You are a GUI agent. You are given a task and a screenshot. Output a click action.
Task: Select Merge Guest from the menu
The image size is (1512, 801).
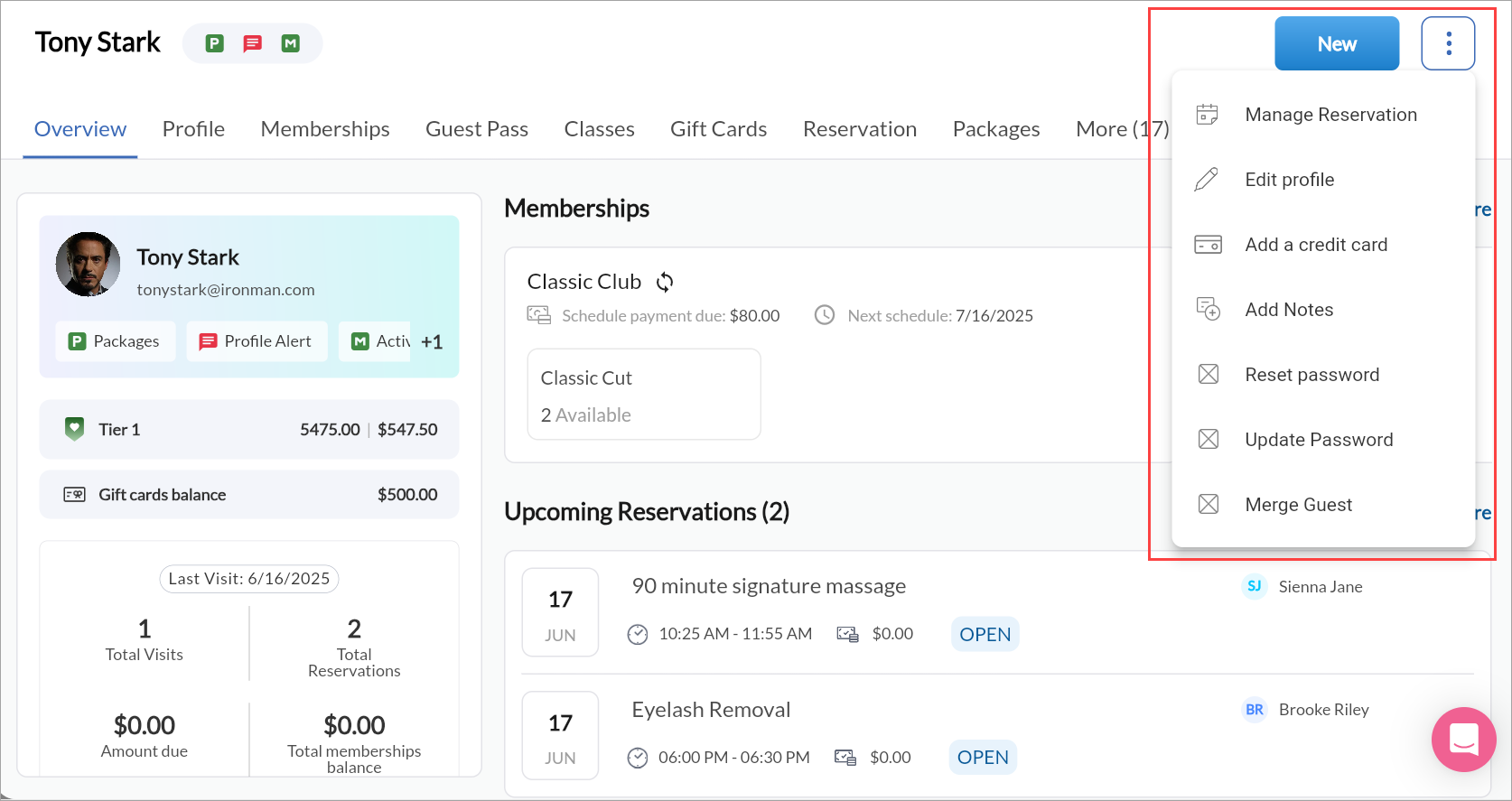coord(1323,505)
